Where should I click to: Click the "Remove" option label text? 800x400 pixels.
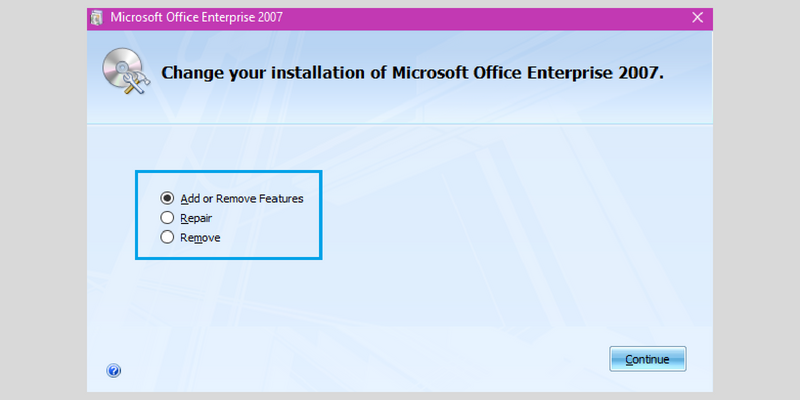(200, 238)
